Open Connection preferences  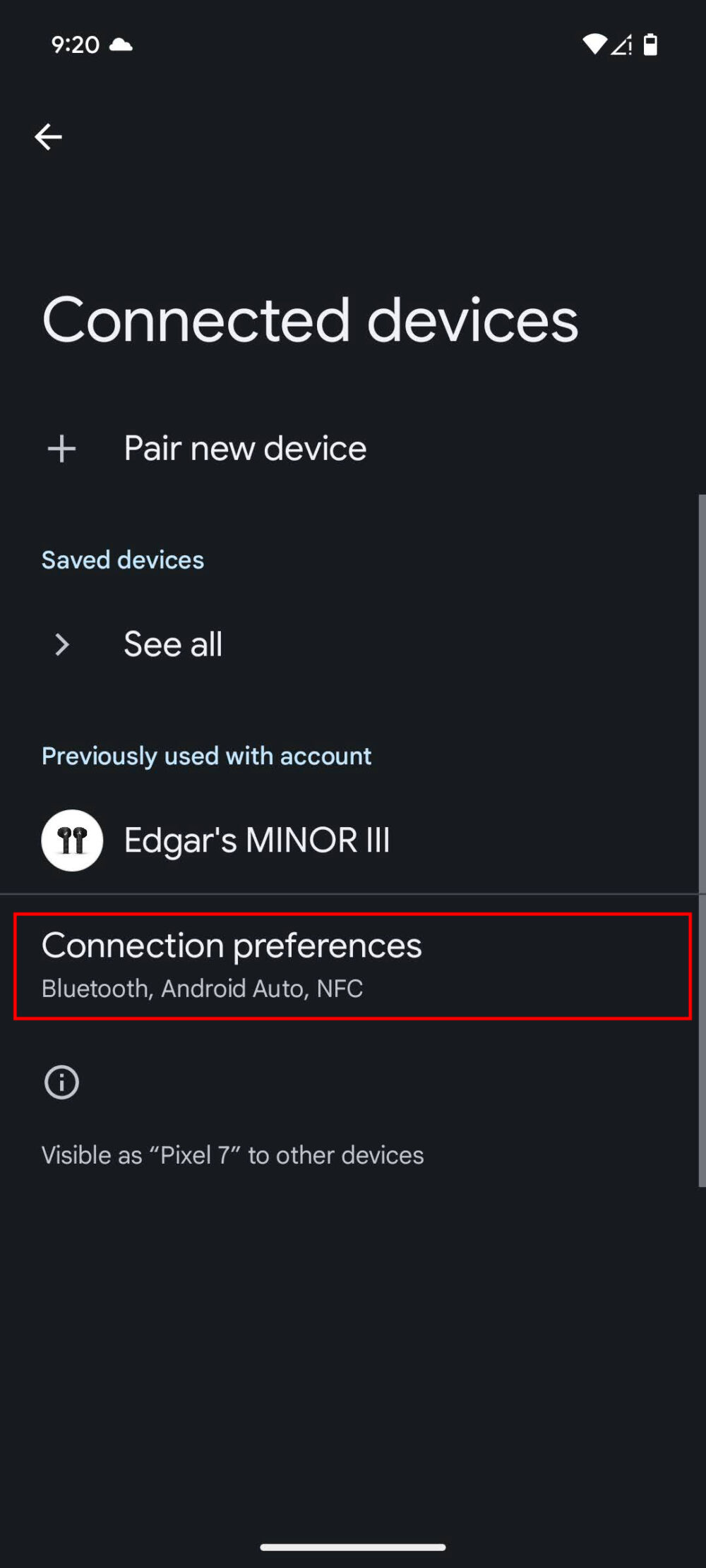coord(231,945)
